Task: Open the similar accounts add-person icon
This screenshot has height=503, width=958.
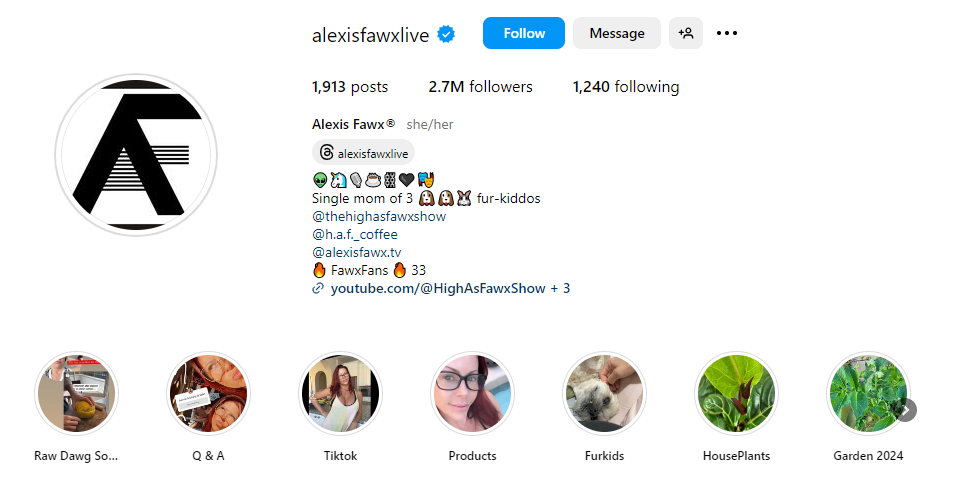Action: [686, 33]
